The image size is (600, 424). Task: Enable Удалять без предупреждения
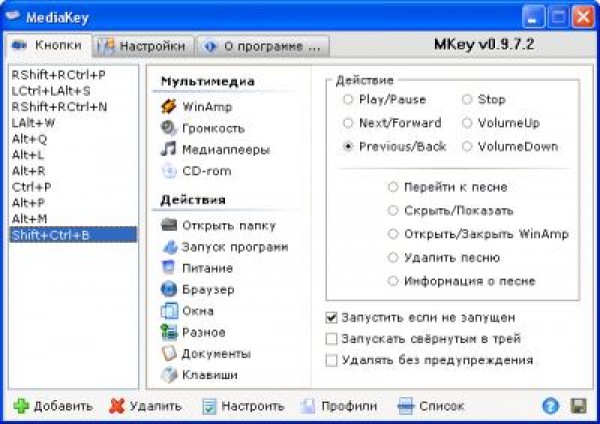coord(331,360)
